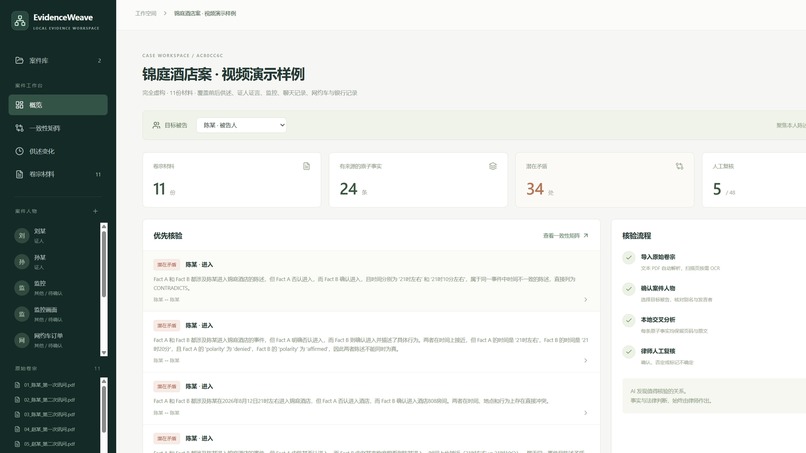Click the grid icon beside 概览

click(20, 105)
